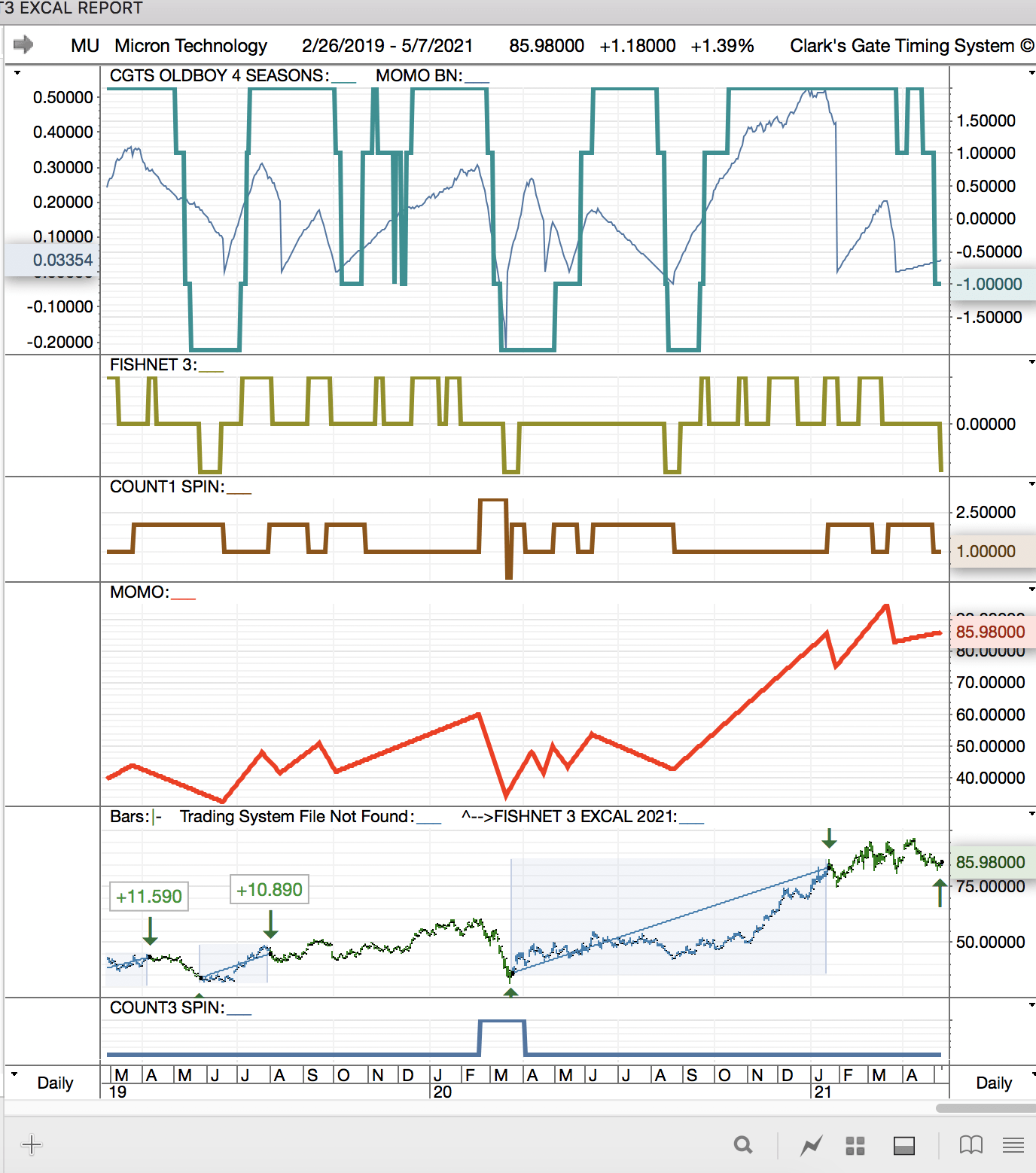Image resolution: width=1036 pixels, height=1173 pixels.
Task: Click the plus icon in the bottom bar
Action: 32,1145
